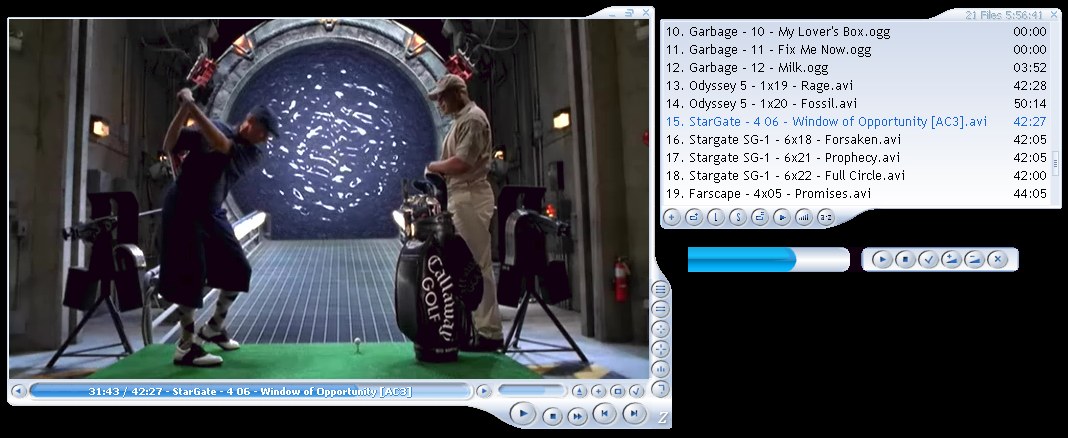Click the add-folder icon in playlist toolbar
This screenshot has height=438, width=1068.
(694, 217)
